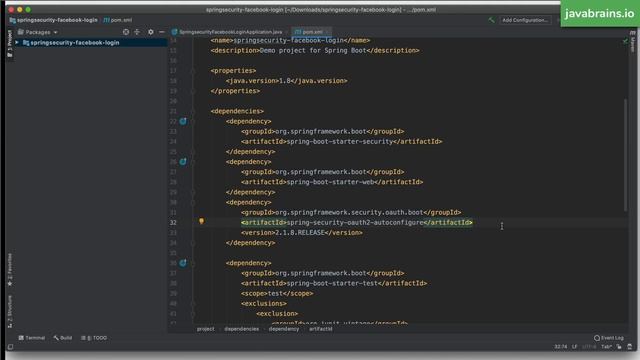
Task: Click the version text 2.1.8.RELEASE
Action: pos(300,233)
